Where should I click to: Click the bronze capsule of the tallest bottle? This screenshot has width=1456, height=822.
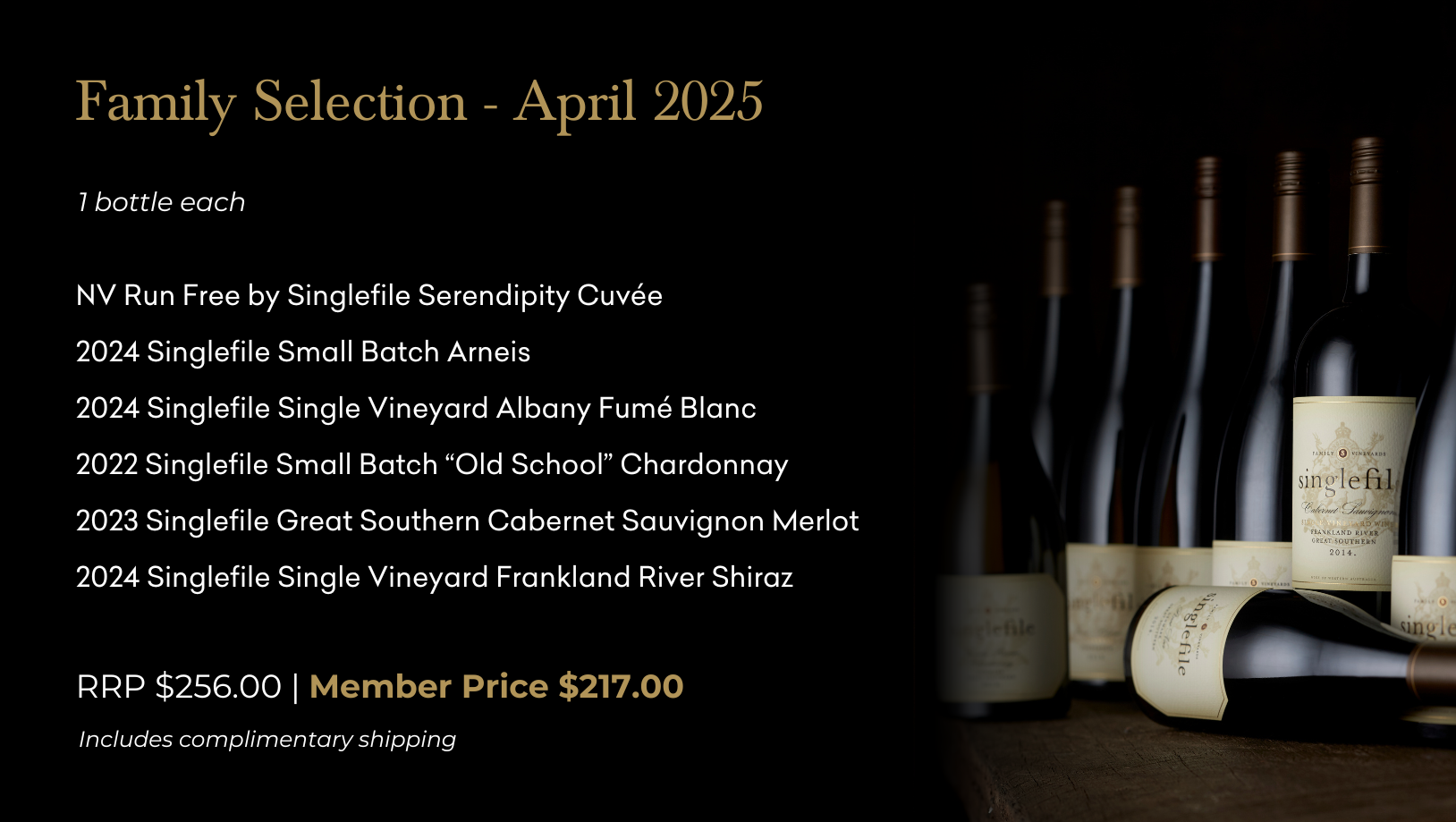(1366, 195)
